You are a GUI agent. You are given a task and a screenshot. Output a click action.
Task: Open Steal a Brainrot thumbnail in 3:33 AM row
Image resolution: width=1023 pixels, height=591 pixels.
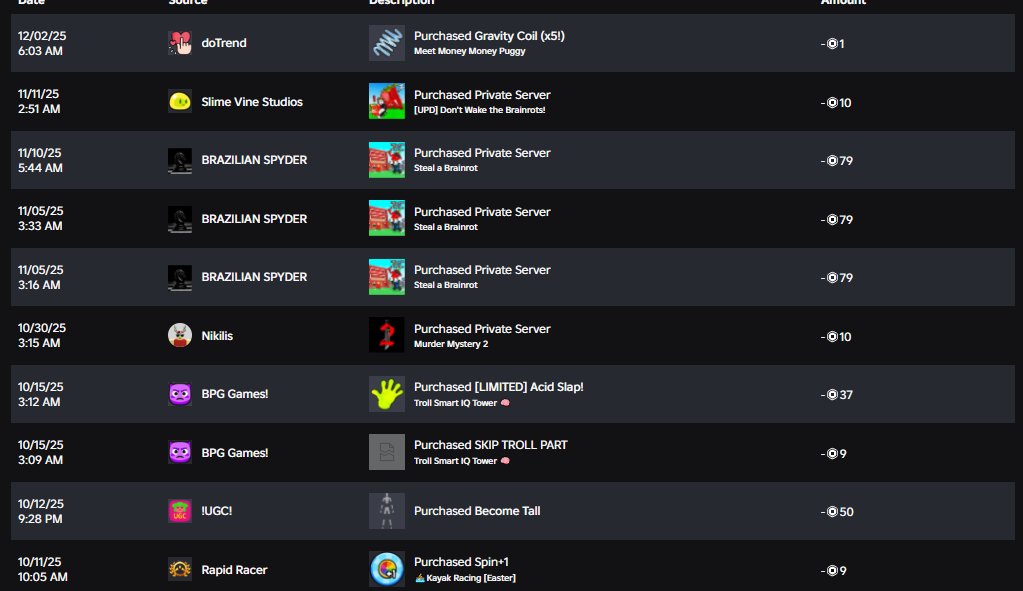pos(387,219)
